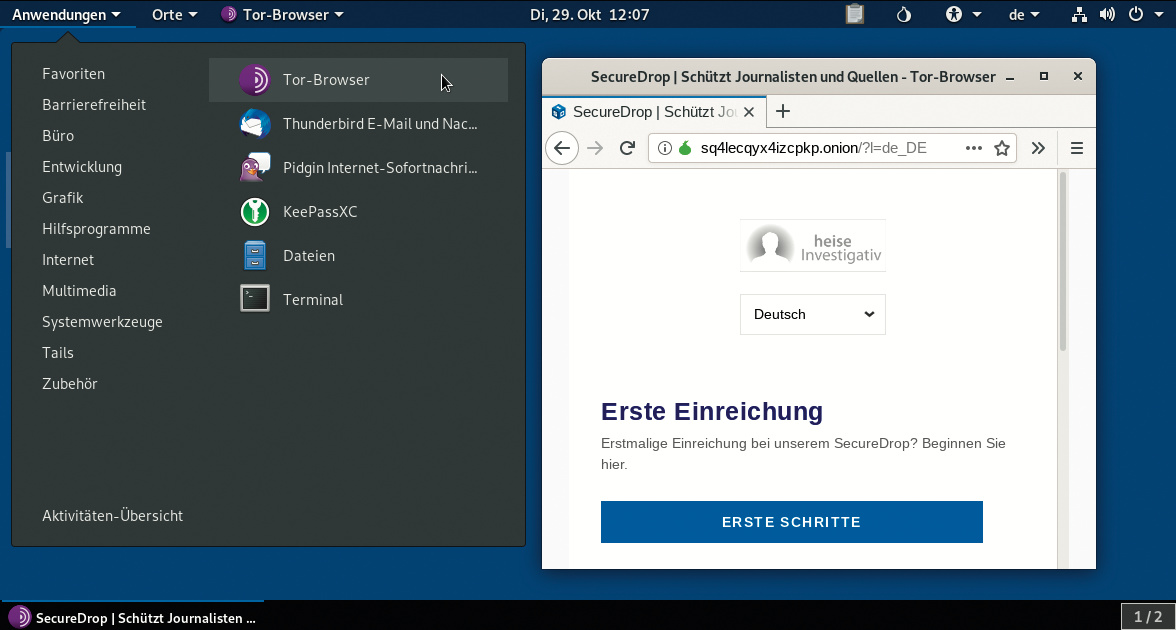Select the Zubehör category

click(x=70, y=384)
